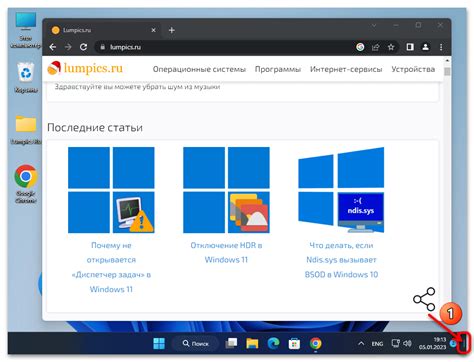Viewport: 474px width, 362px height.
Task: View site lock info in address bar
Action: [103, 47]
